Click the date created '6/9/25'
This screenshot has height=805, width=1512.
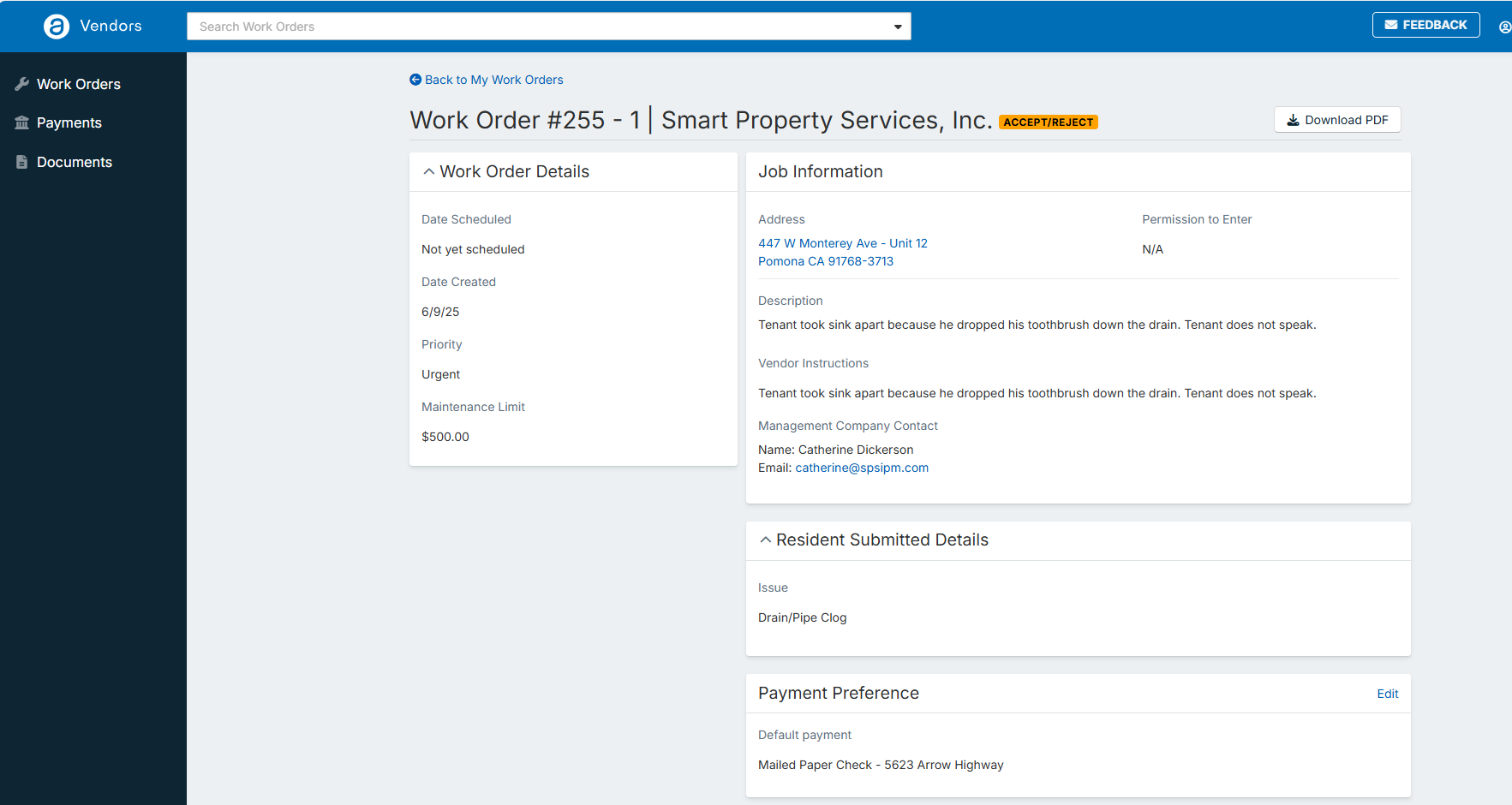[x=440, y=312]
